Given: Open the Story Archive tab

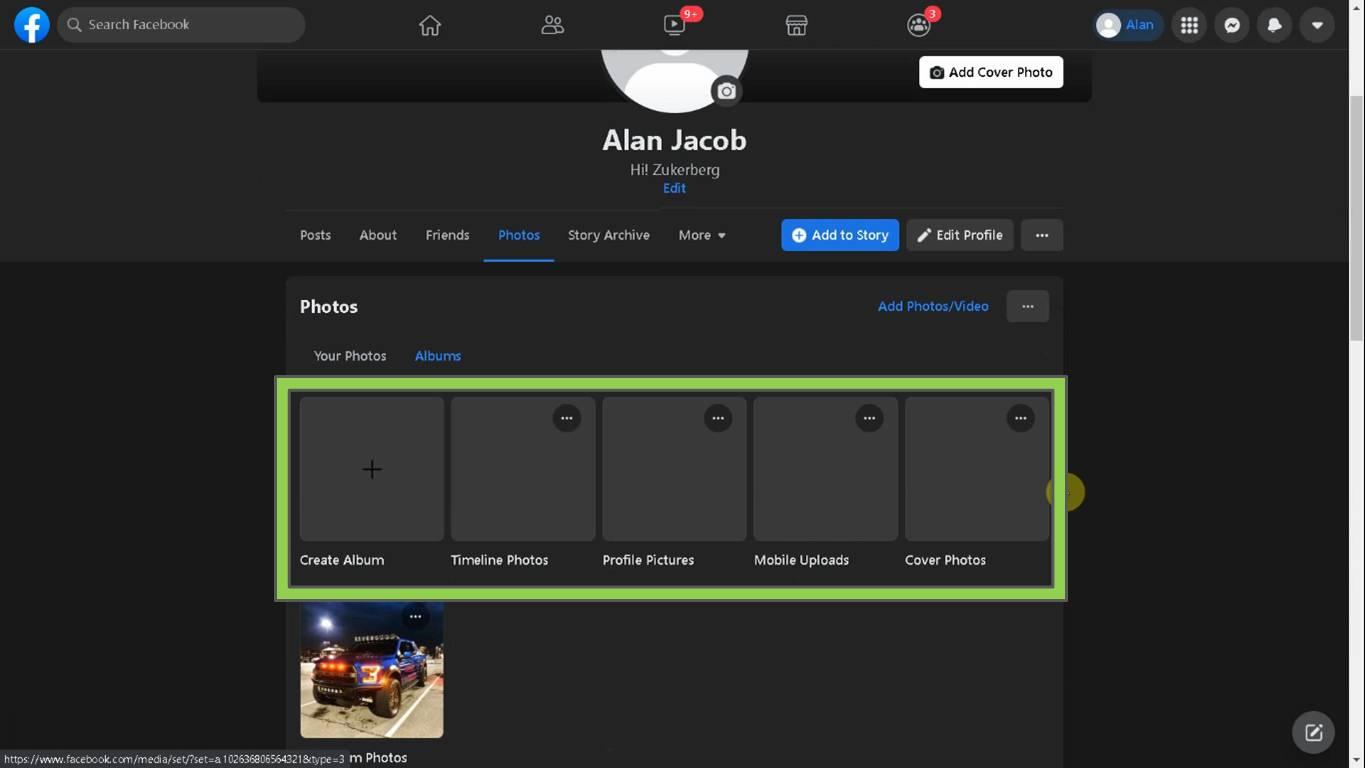Looking at the screenshot, I should [609, 235].
